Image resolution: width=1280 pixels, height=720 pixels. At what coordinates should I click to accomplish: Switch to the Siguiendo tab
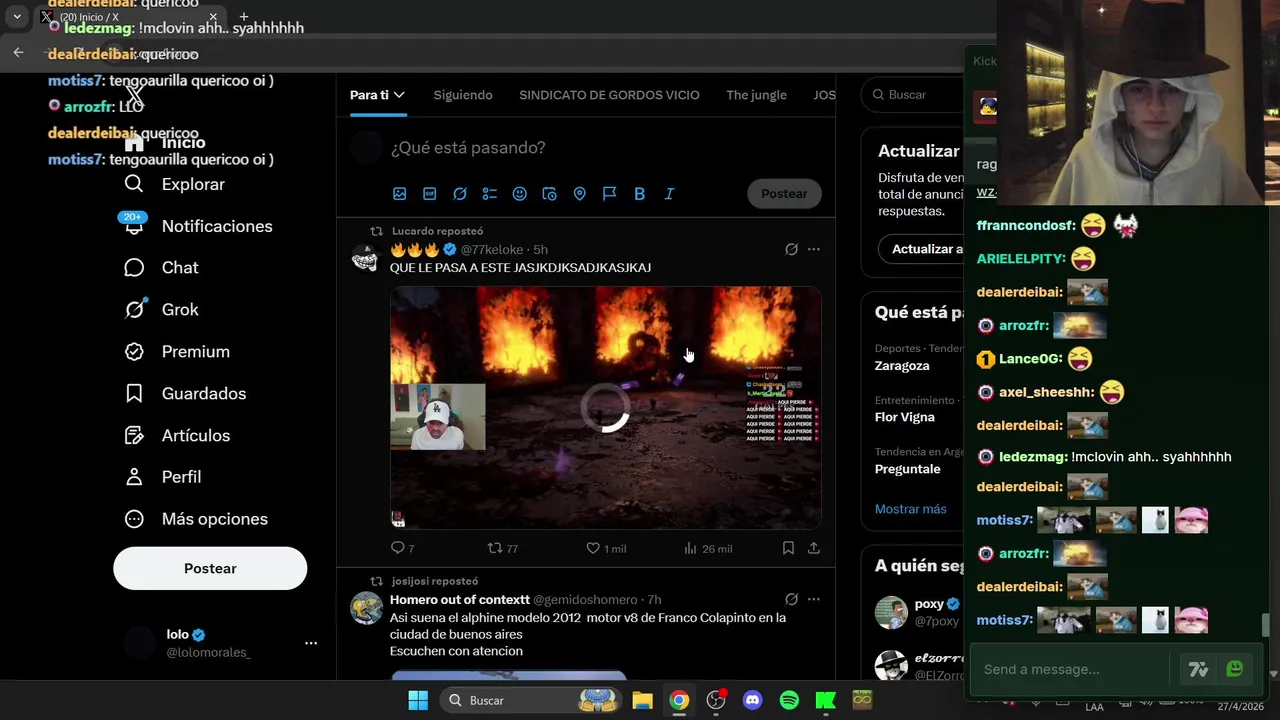463,95
